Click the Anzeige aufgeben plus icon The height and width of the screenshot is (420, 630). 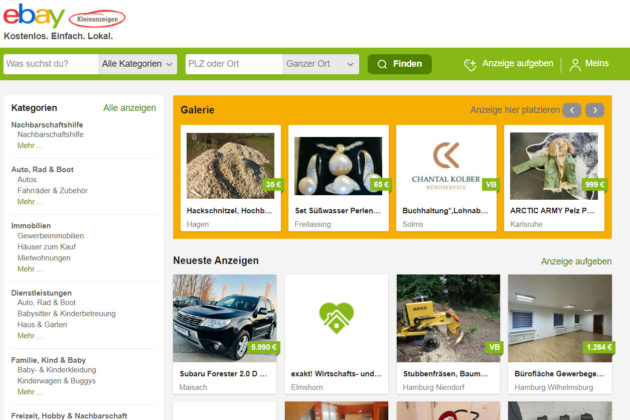(470, 64)
